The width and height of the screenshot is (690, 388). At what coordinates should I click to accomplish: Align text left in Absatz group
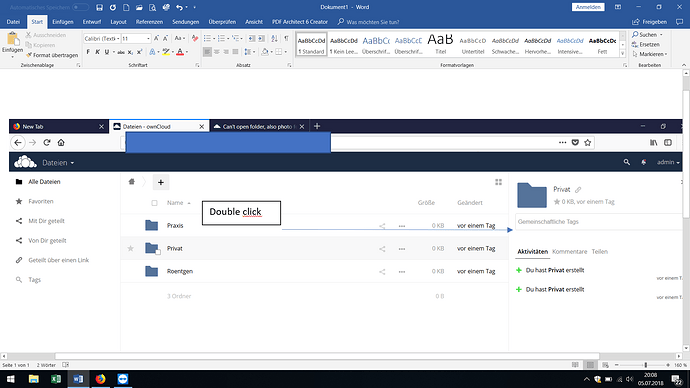(207, 52)
